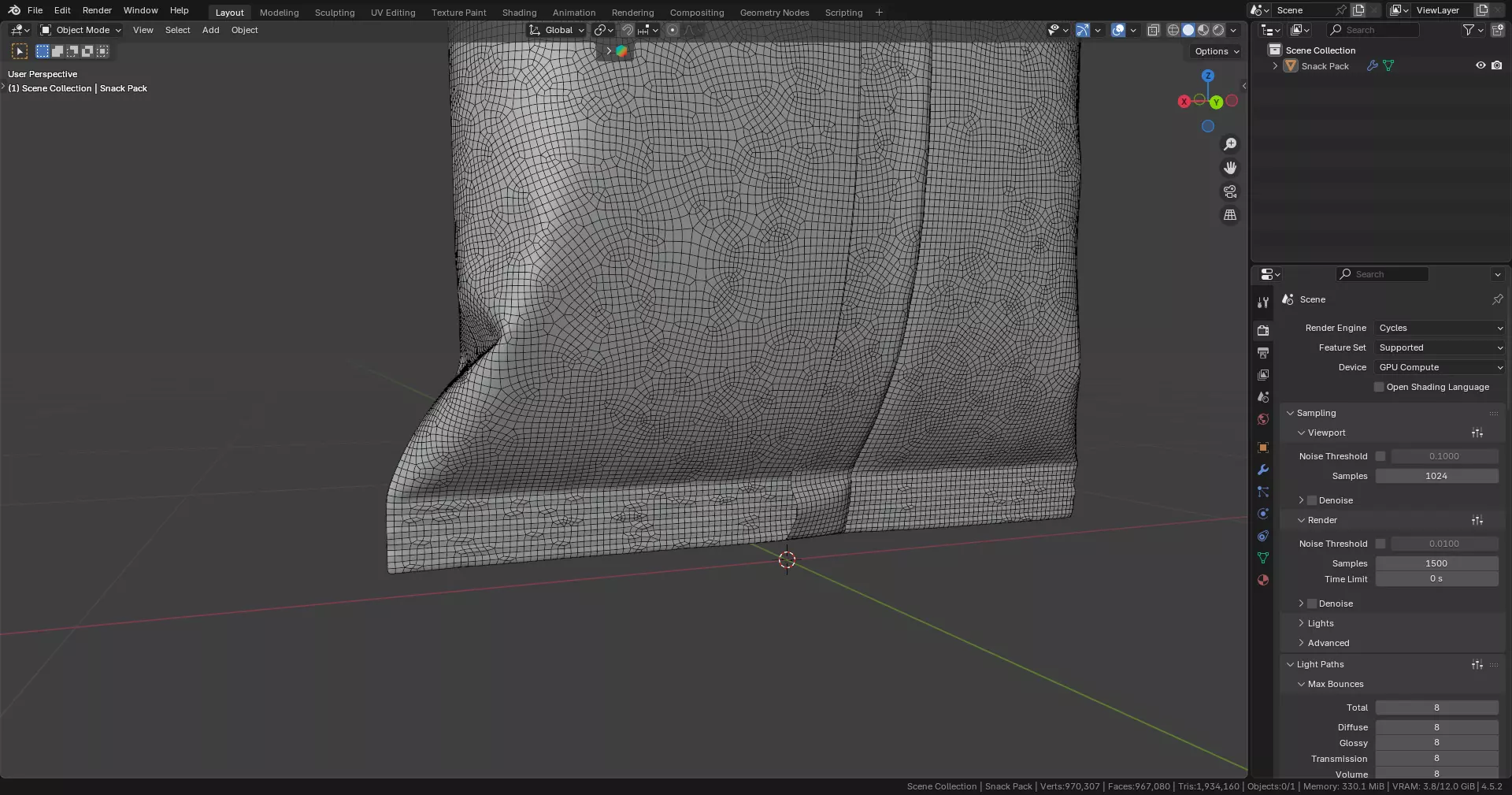Enable Open Shading Language checkbox
Screen dimensions: 1512x795
coord(1379,387)
